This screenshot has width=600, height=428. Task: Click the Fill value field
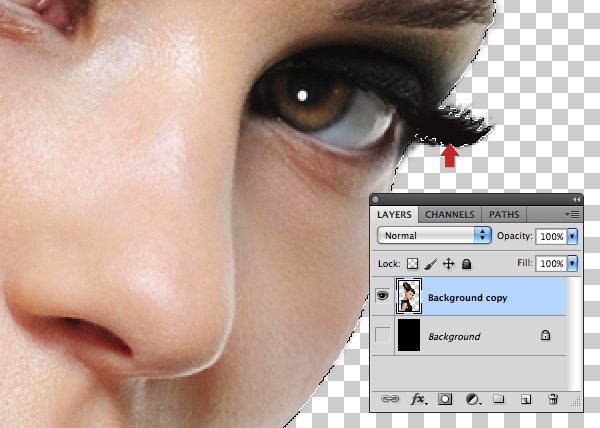551,264
